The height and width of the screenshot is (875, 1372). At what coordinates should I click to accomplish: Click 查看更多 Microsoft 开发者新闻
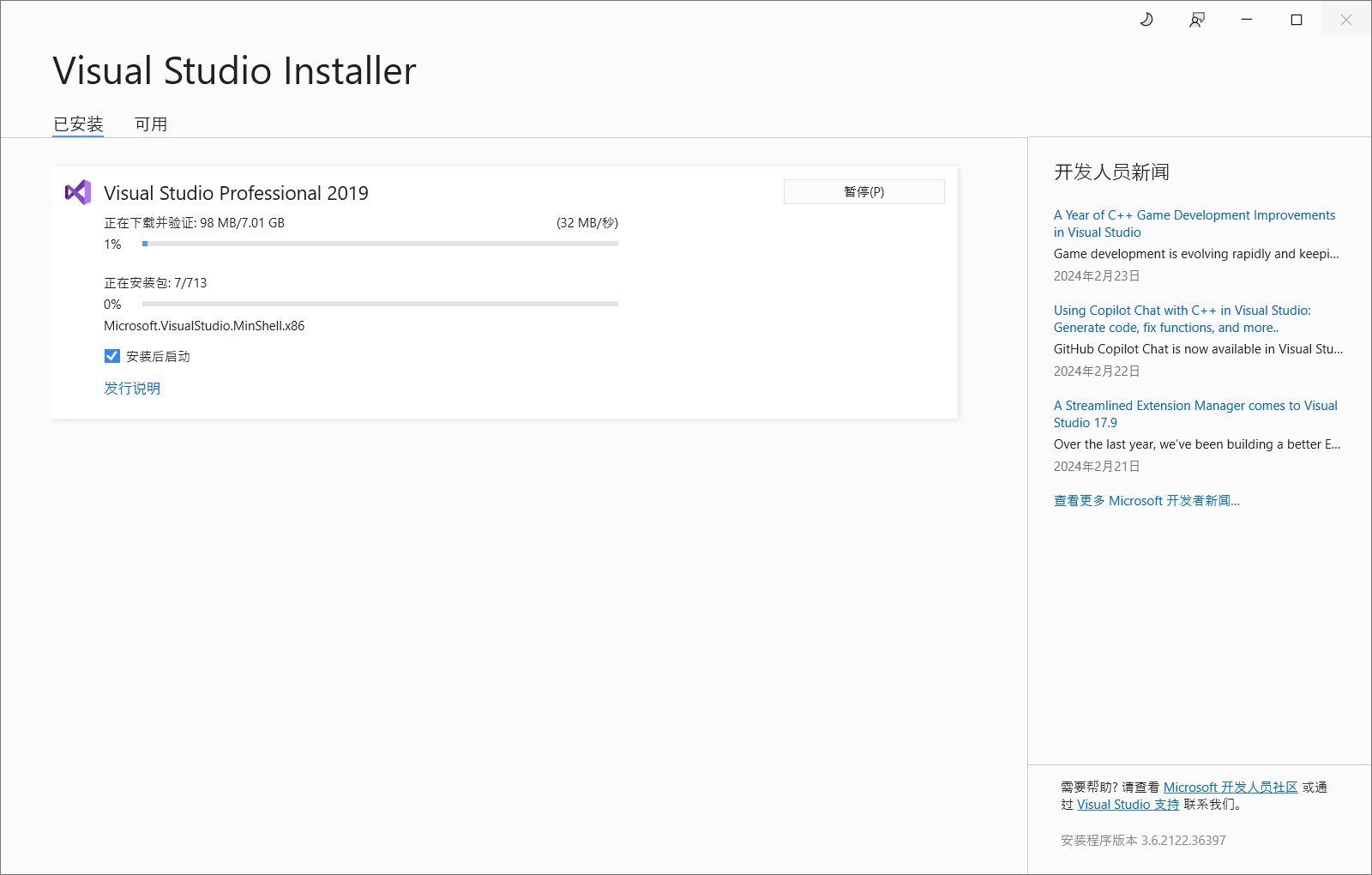(x=1146, y=500)
